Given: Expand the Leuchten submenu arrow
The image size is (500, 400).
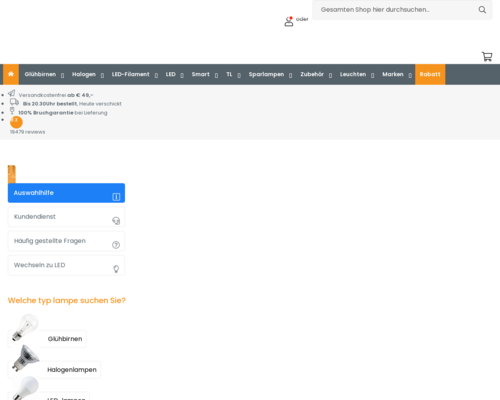Looking at the screenshot, I should click(372, 75).
